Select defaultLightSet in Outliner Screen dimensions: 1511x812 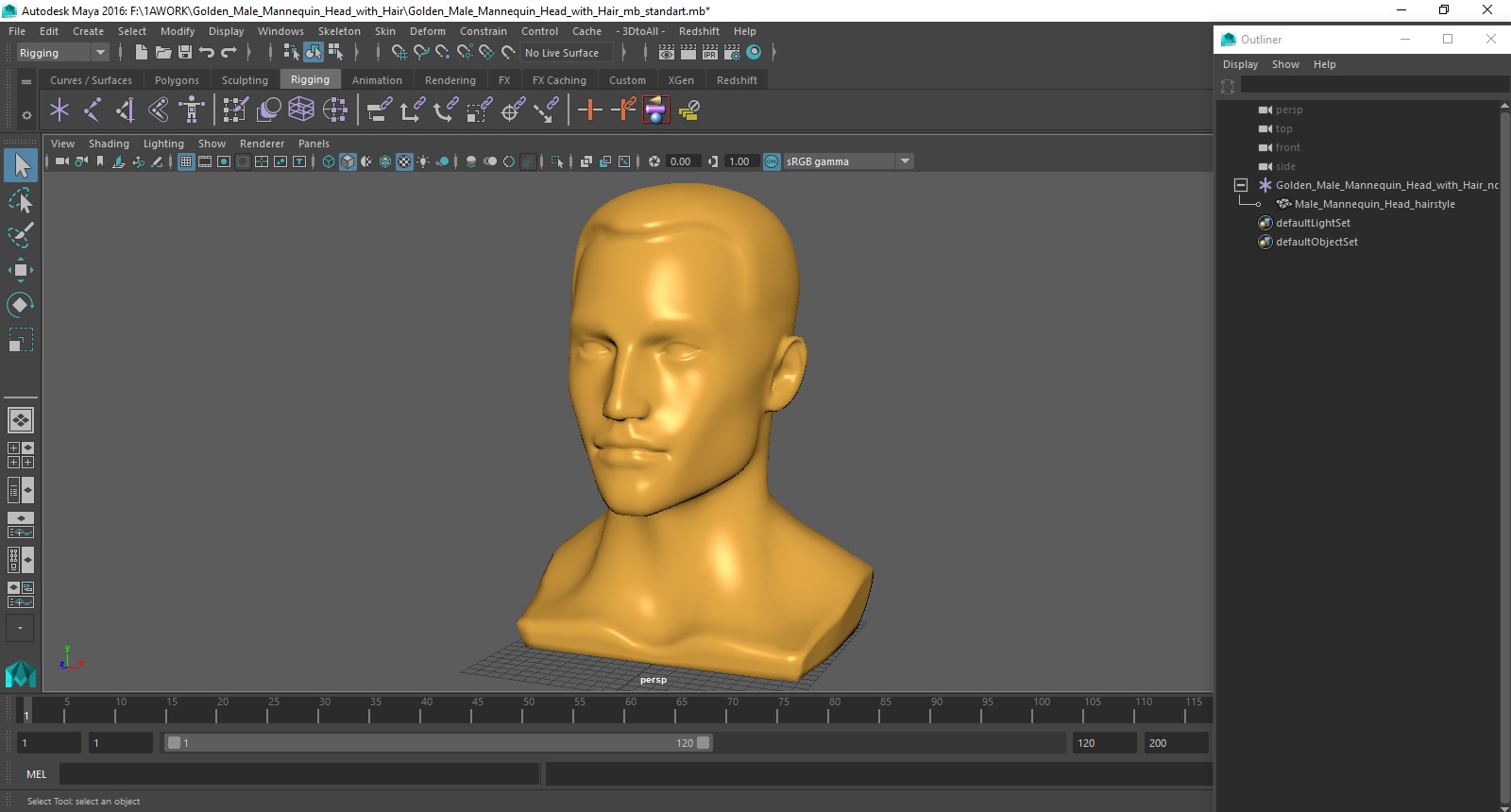tap(1313, 223)
